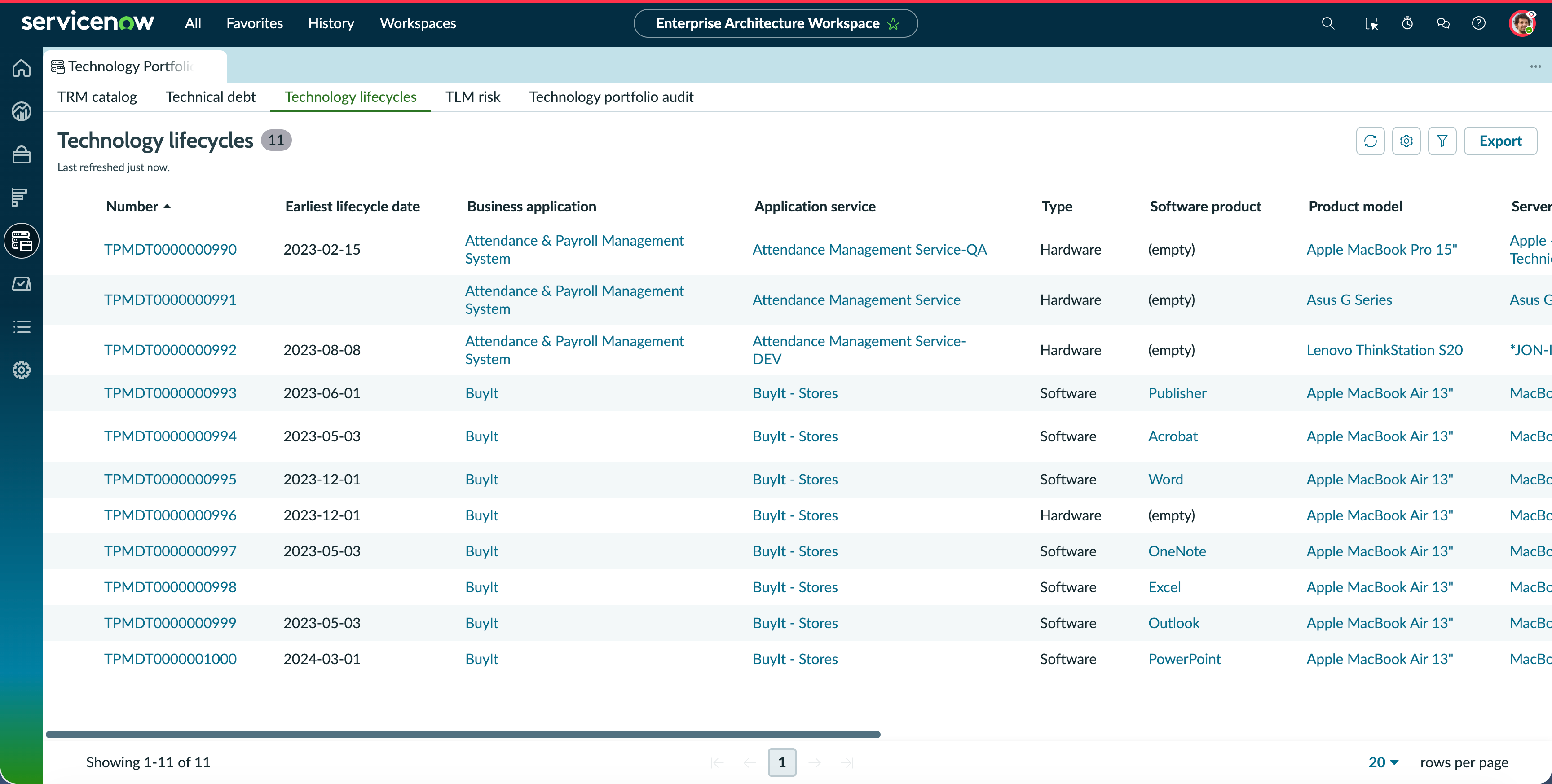The height and width of the screenshot is (784, 1552).
Task: Open the three-dot more options menu
Action: [1536, 66]
